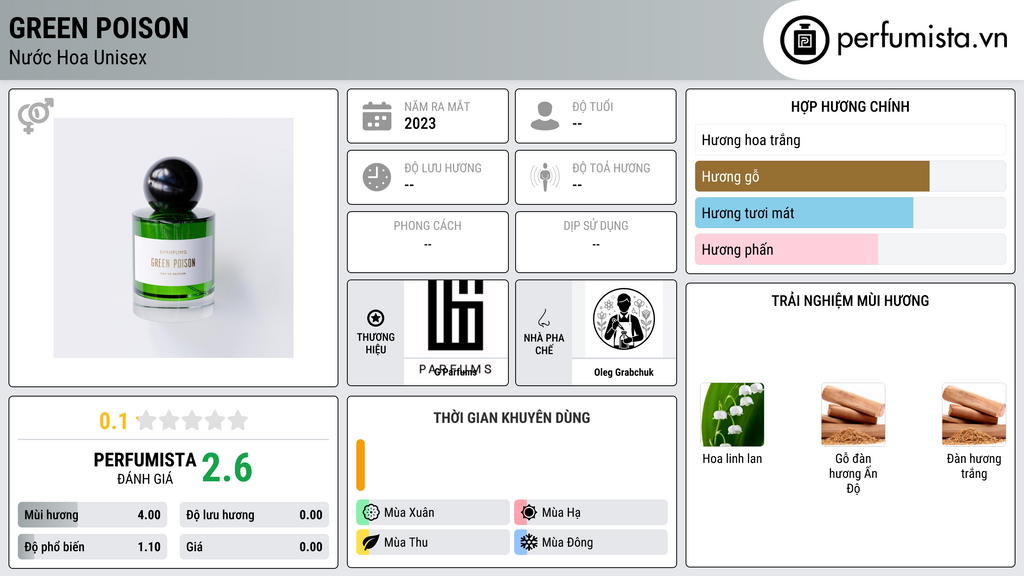The image size is (1024, 576).
Task: Click the perfumista.vn perfume bottle logo icon
Action: pyautogui.click(x=804, y=40)
